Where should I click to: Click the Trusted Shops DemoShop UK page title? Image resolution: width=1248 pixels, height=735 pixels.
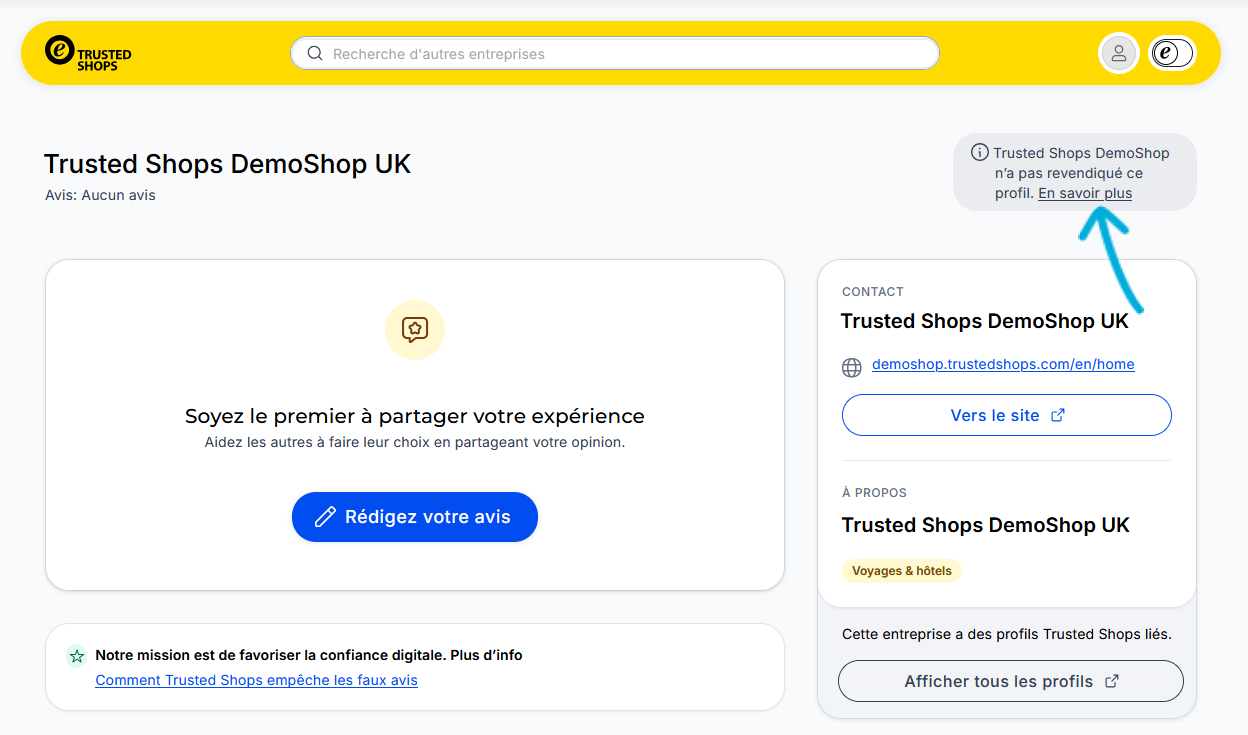[228, 164]
